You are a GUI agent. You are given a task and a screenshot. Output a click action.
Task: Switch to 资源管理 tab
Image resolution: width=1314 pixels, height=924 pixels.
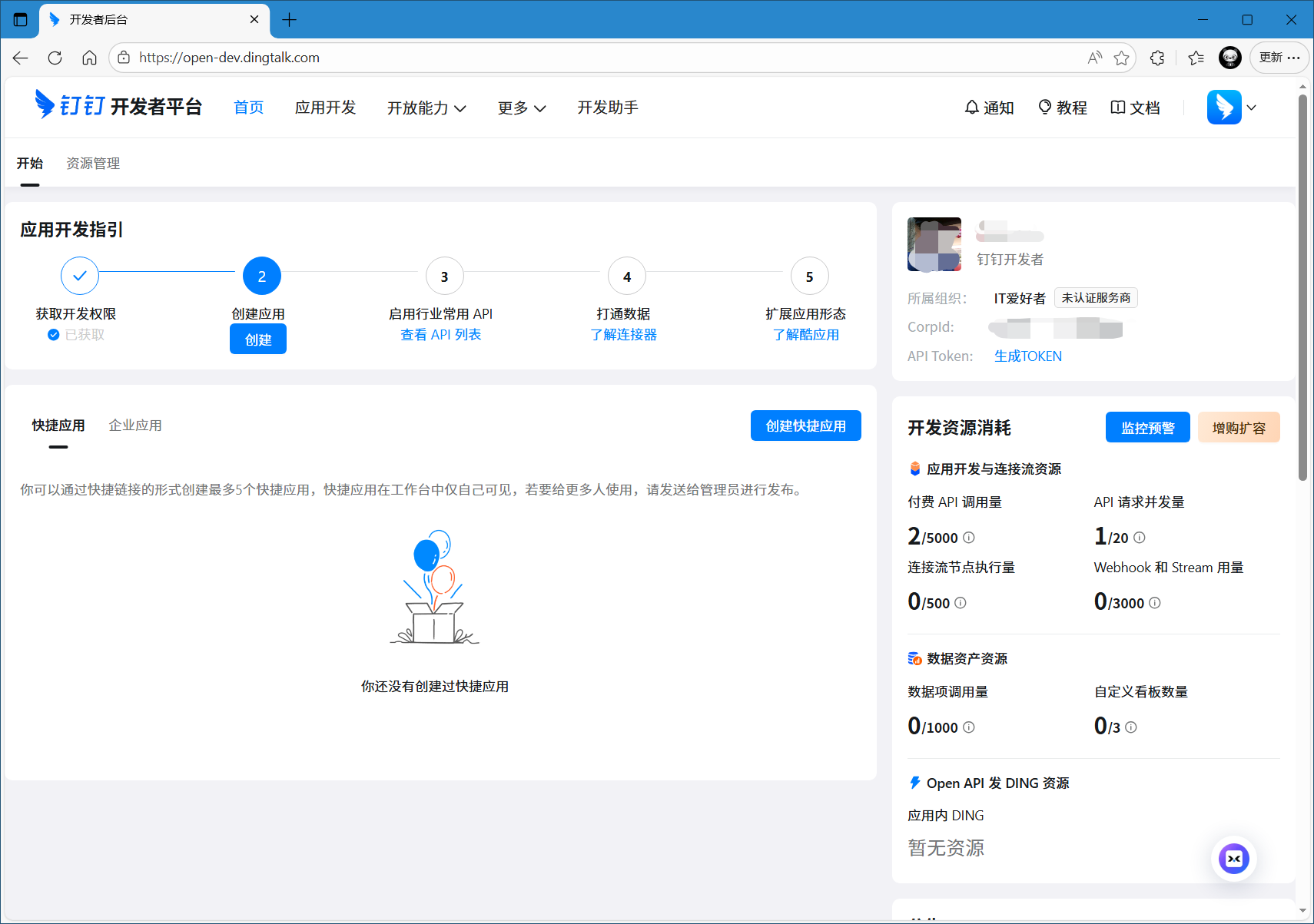[x=93, y=164]
